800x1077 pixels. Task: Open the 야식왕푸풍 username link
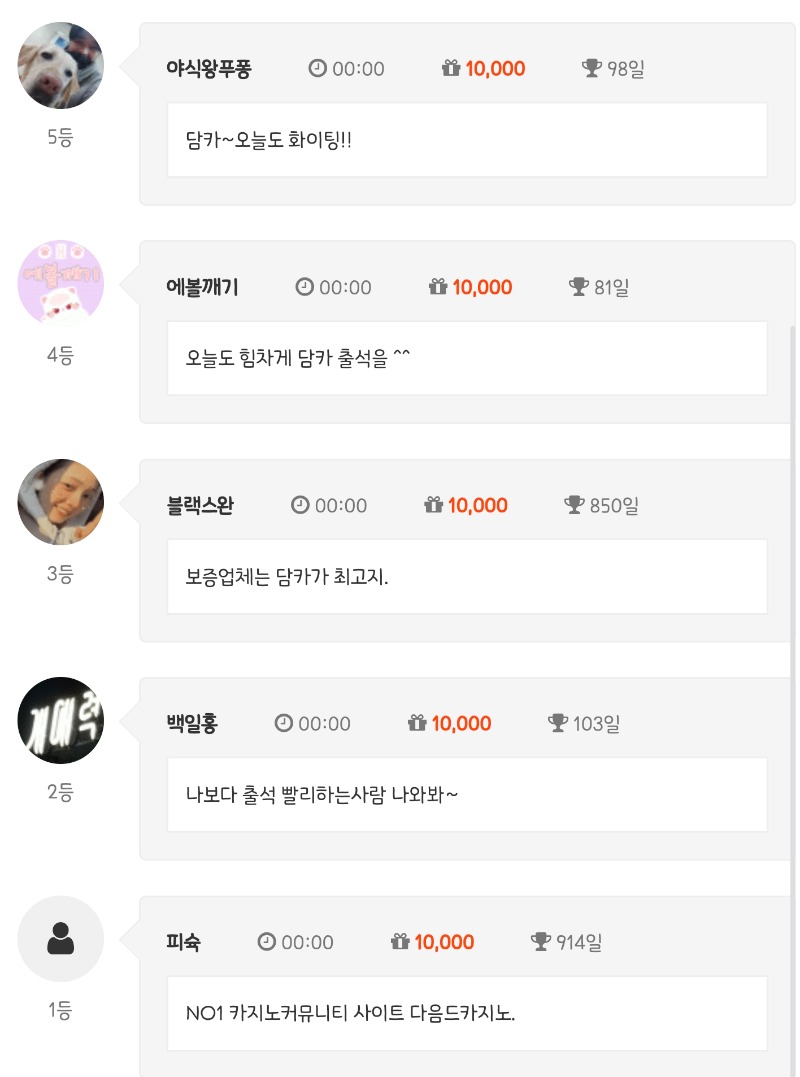tap(209, 69)
